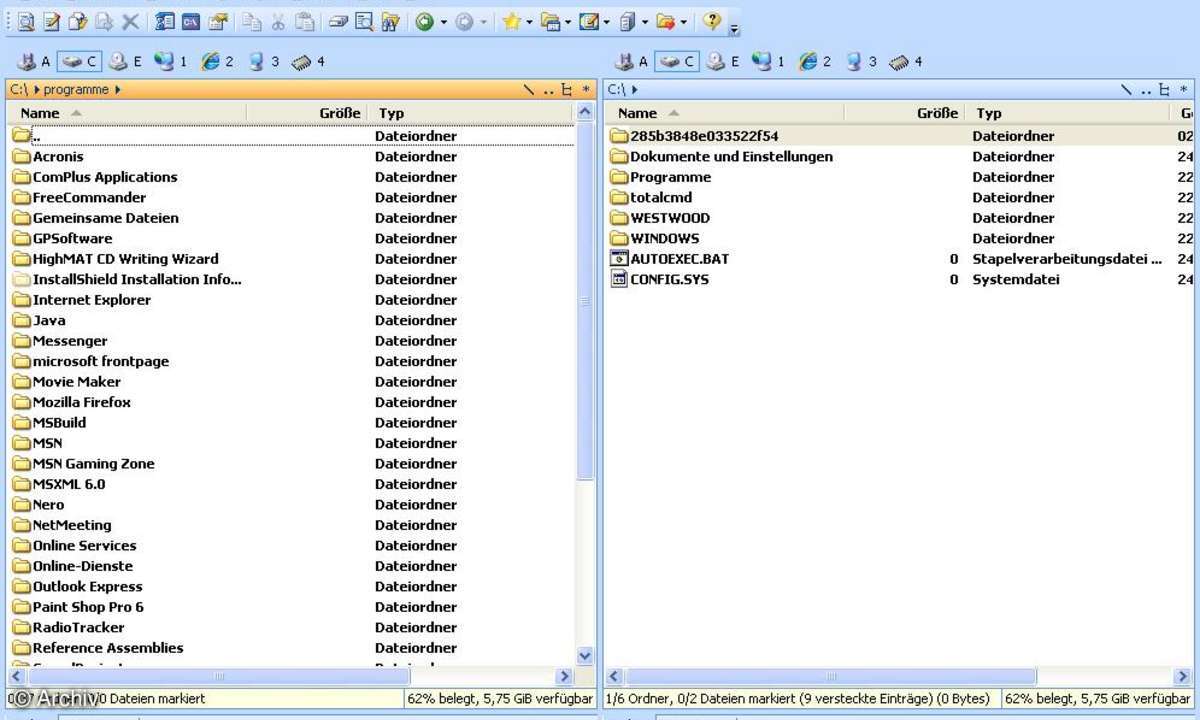This screenshot has width=1200, height=720.
Task: Click the Delete X toolbar icon
Action: pos(130,21)
